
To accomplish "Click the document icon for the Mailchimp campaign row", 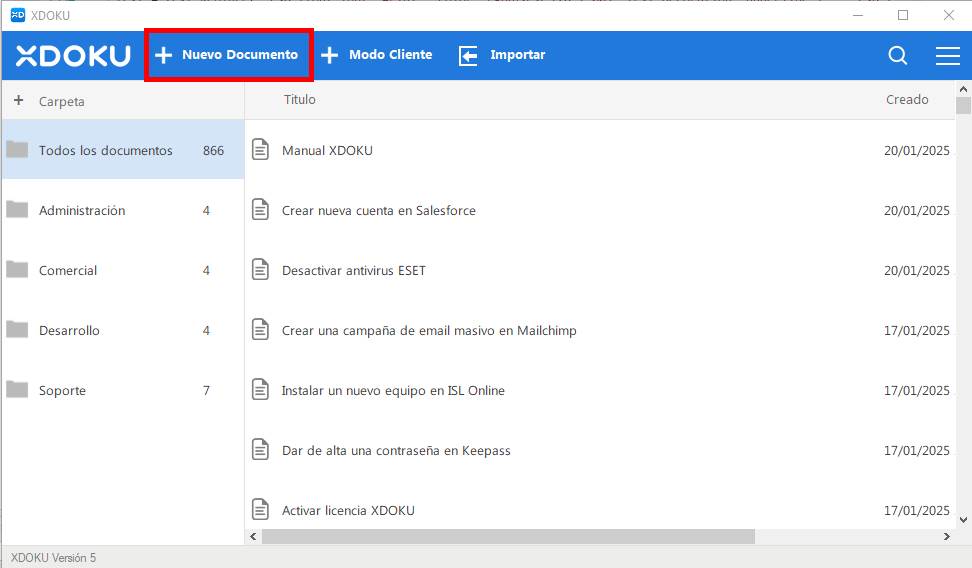I will 260,329.
